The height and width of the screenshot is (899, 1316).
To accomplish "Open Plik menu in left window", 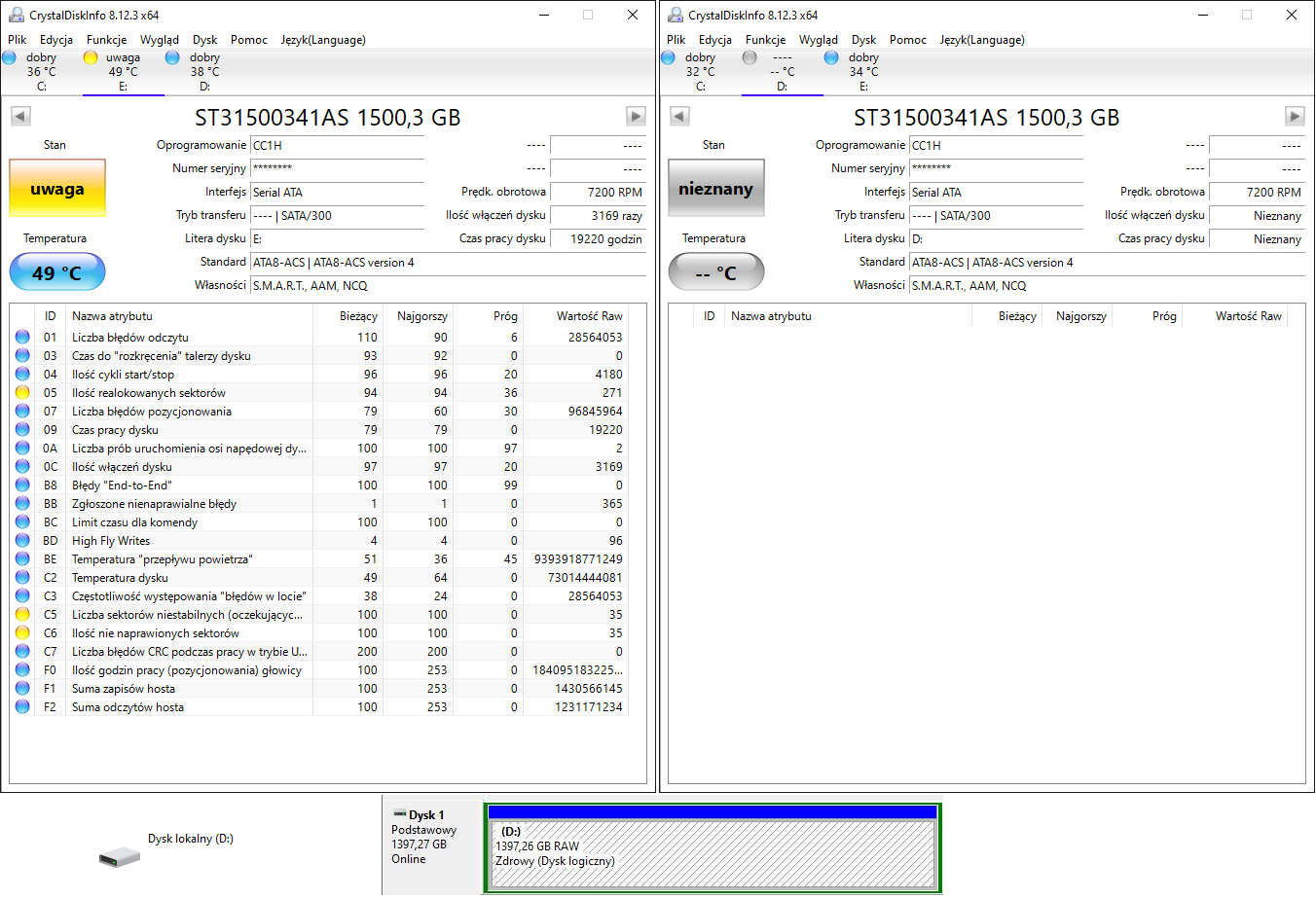I will point(18,40).
